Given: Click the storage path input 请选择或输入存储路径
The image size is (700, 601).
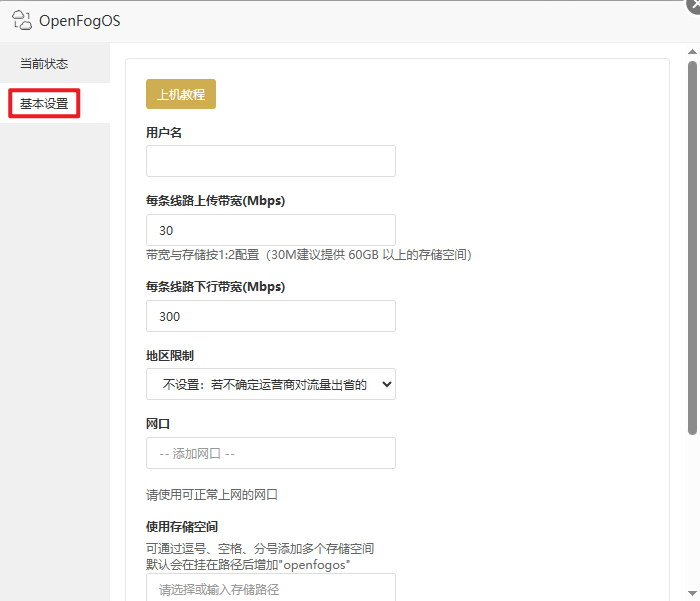Looking at the screenshot, I should [270, 588].
